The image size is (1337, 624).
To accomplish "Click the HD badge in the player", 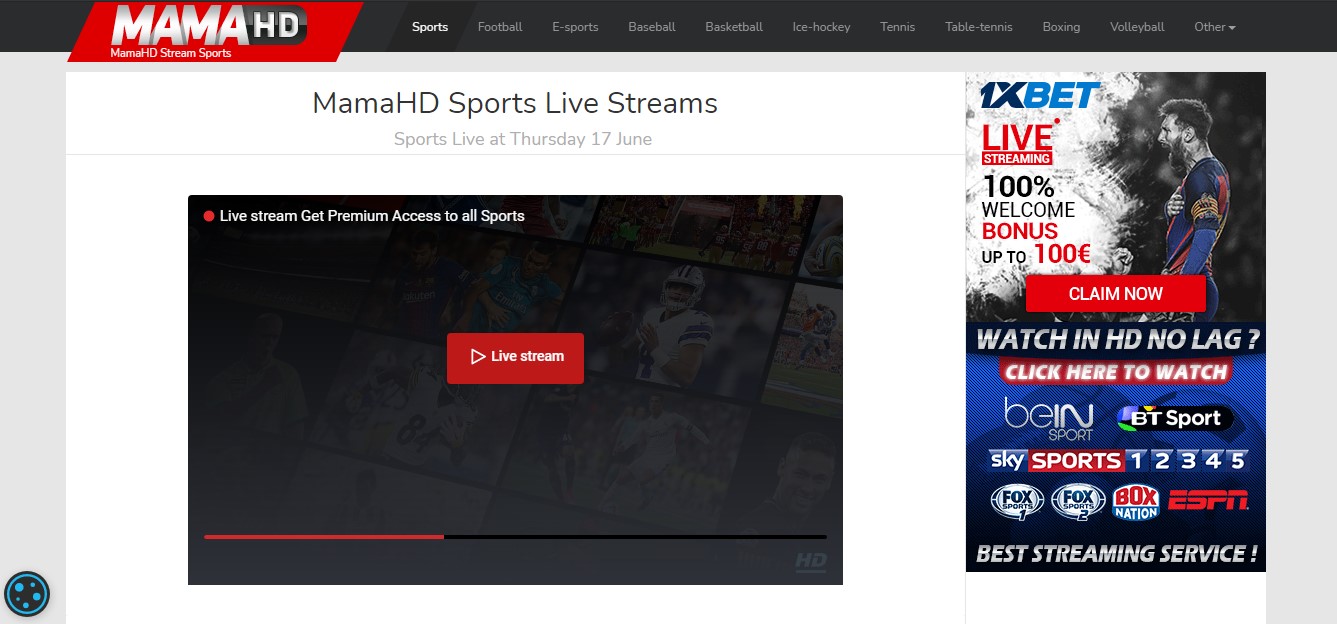I will 811,562.
